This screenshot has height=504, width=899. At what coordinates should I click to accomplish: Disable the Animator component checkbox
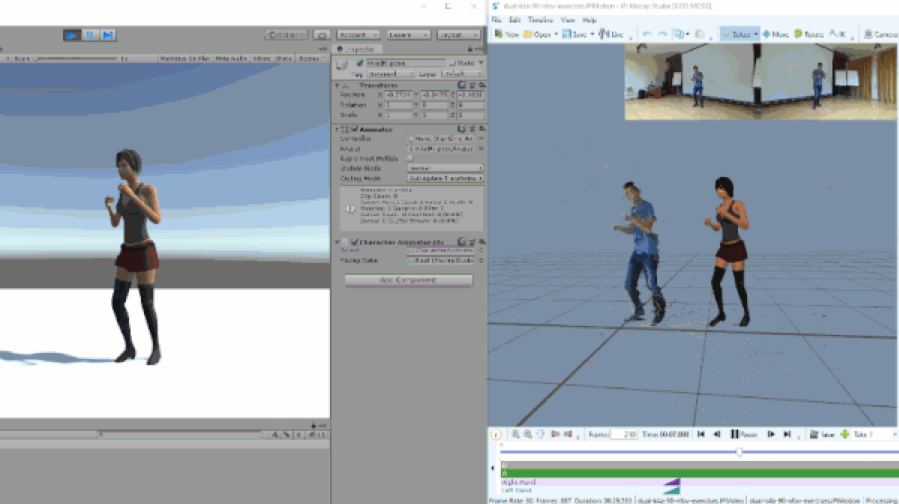[354, 129]
